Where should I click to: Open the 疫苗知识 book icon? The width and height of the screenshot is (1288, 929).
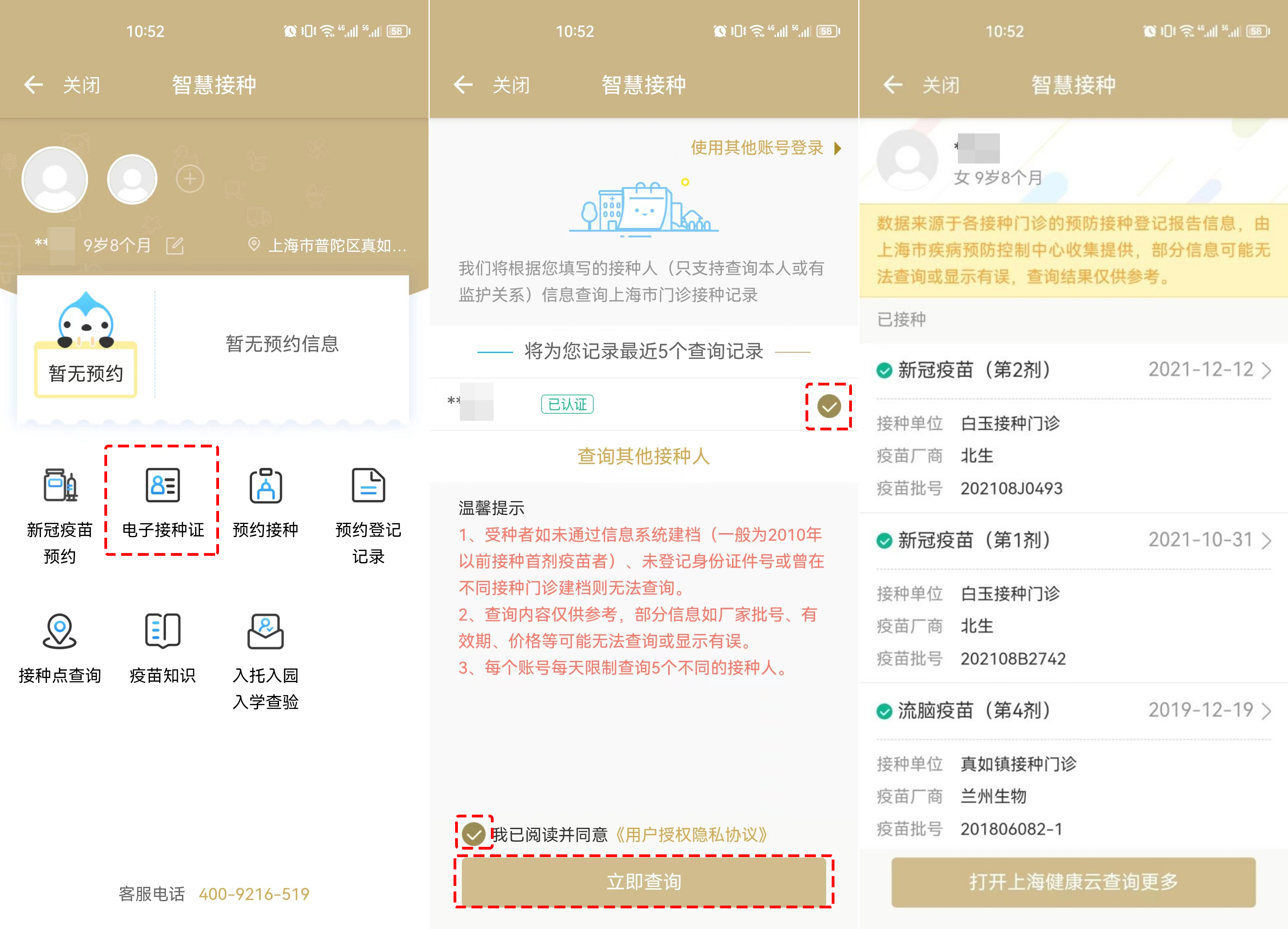(162, 631)
